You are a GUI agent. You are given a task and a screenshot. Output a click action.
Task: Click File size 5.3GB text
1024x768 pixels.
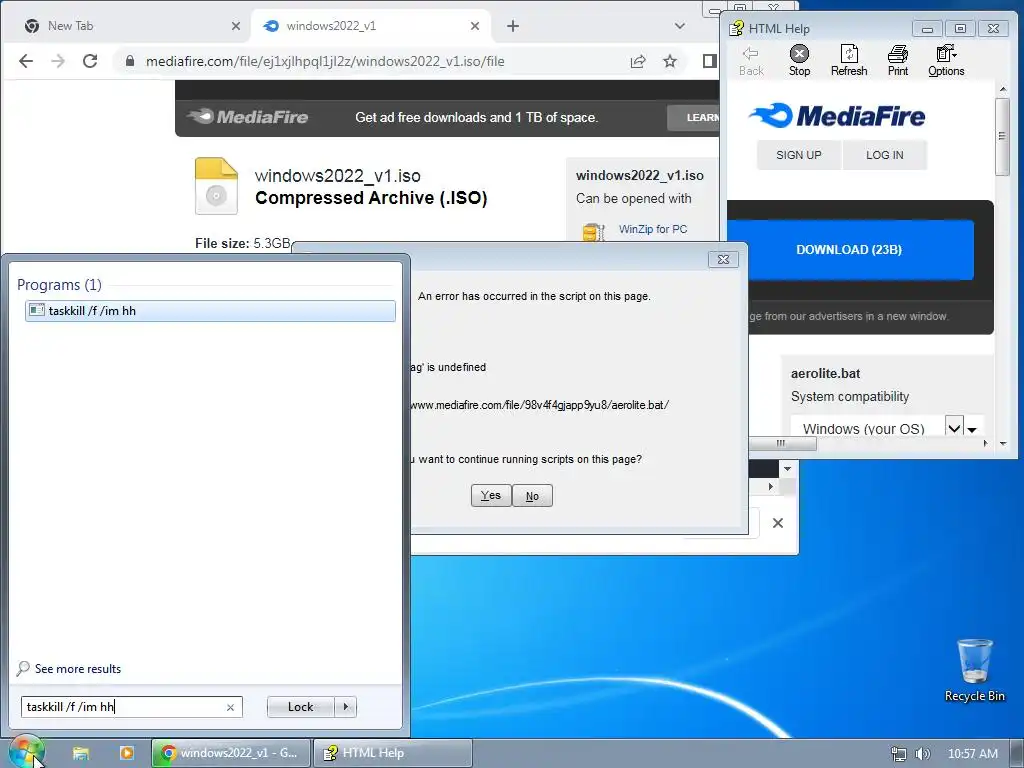coord(243,244)
